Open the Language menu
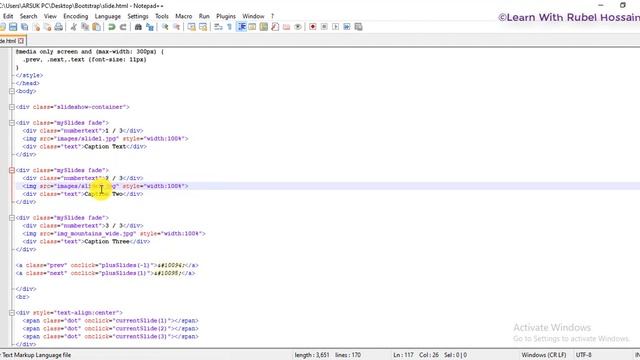 point(108,16)
